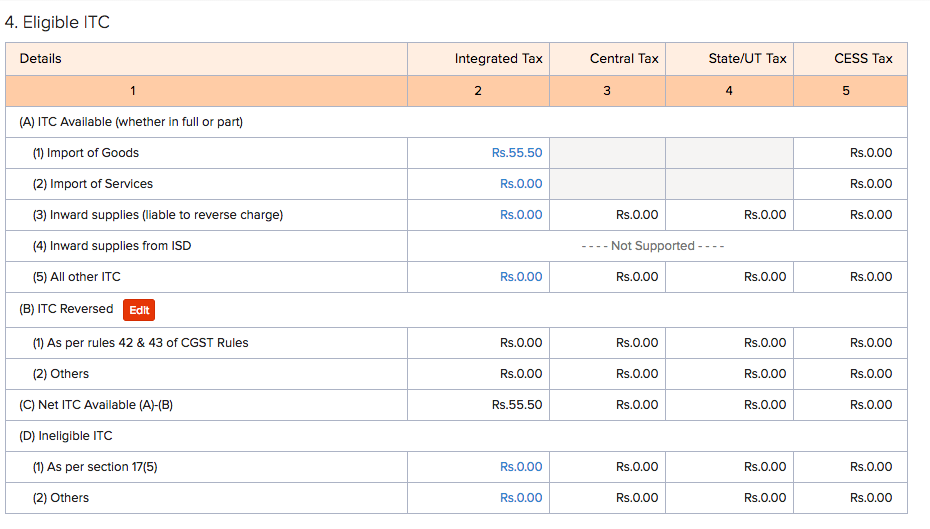Click the red Edit button beside ITC Reversed
This screenshot has width=930, height=529.
[x=139, y=310]
